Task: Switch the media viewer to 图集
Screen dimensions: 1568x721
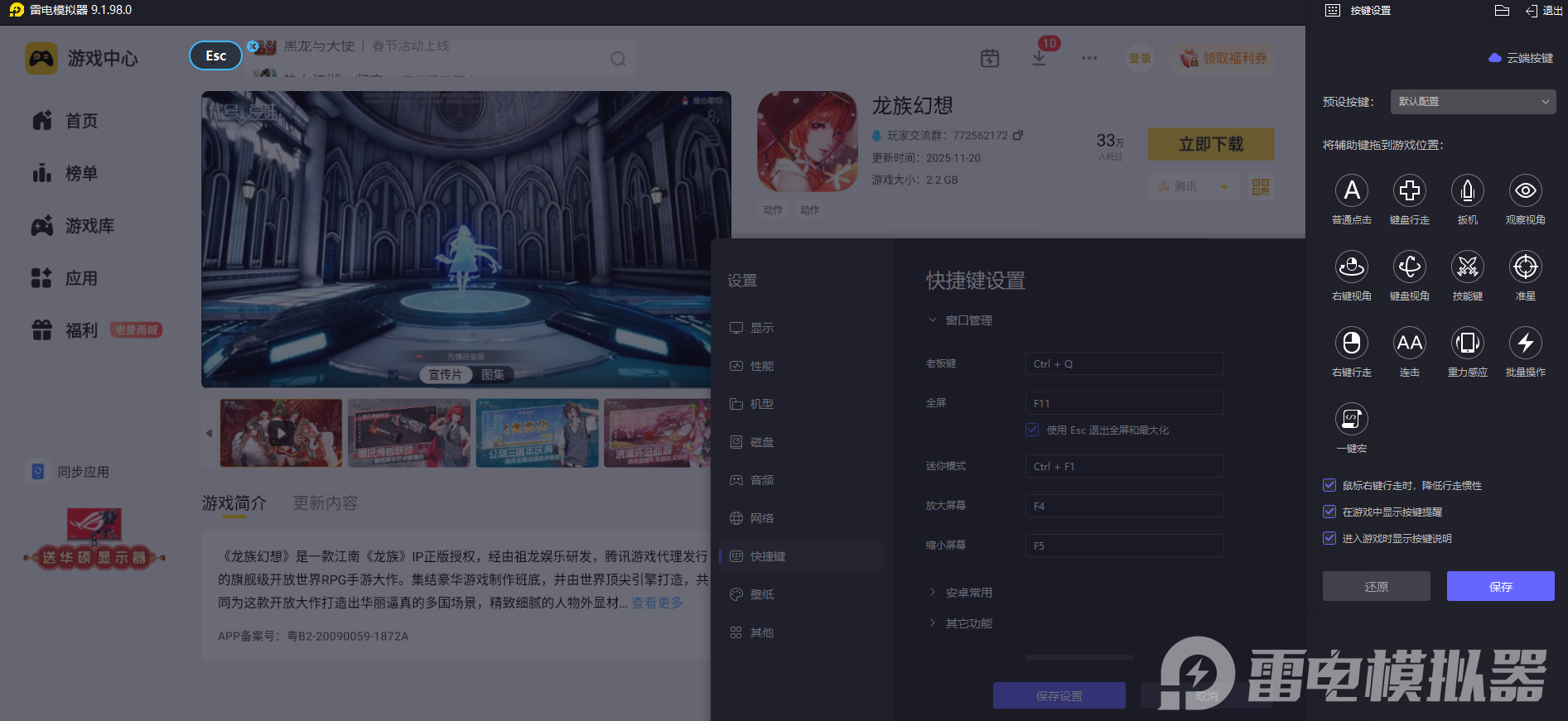Action: pos(493,375)
